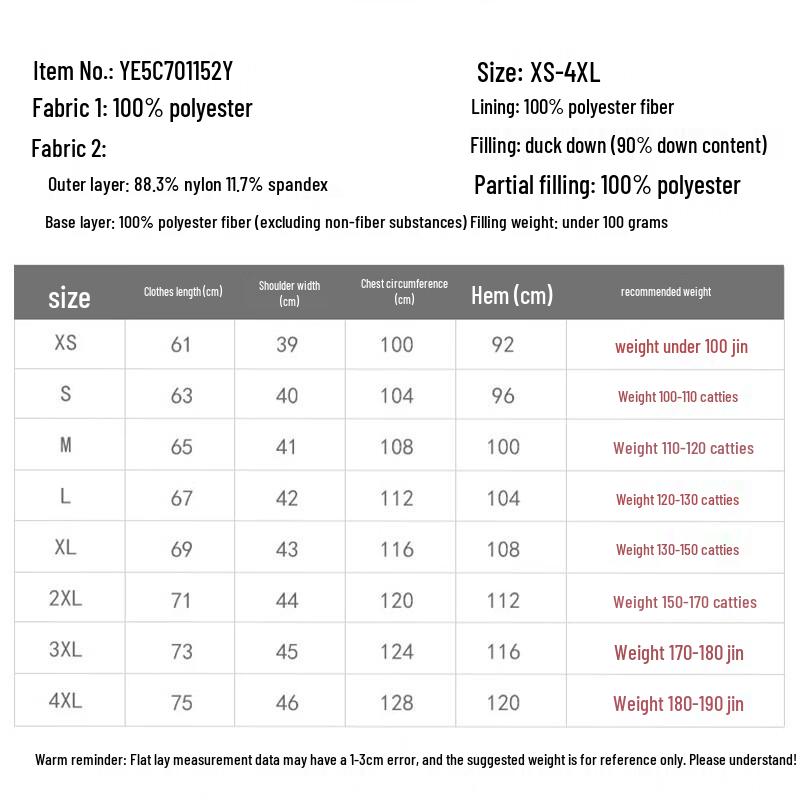
Task: Click the "Warm reminder" note at bottom
Action: [x=416, y=760]
